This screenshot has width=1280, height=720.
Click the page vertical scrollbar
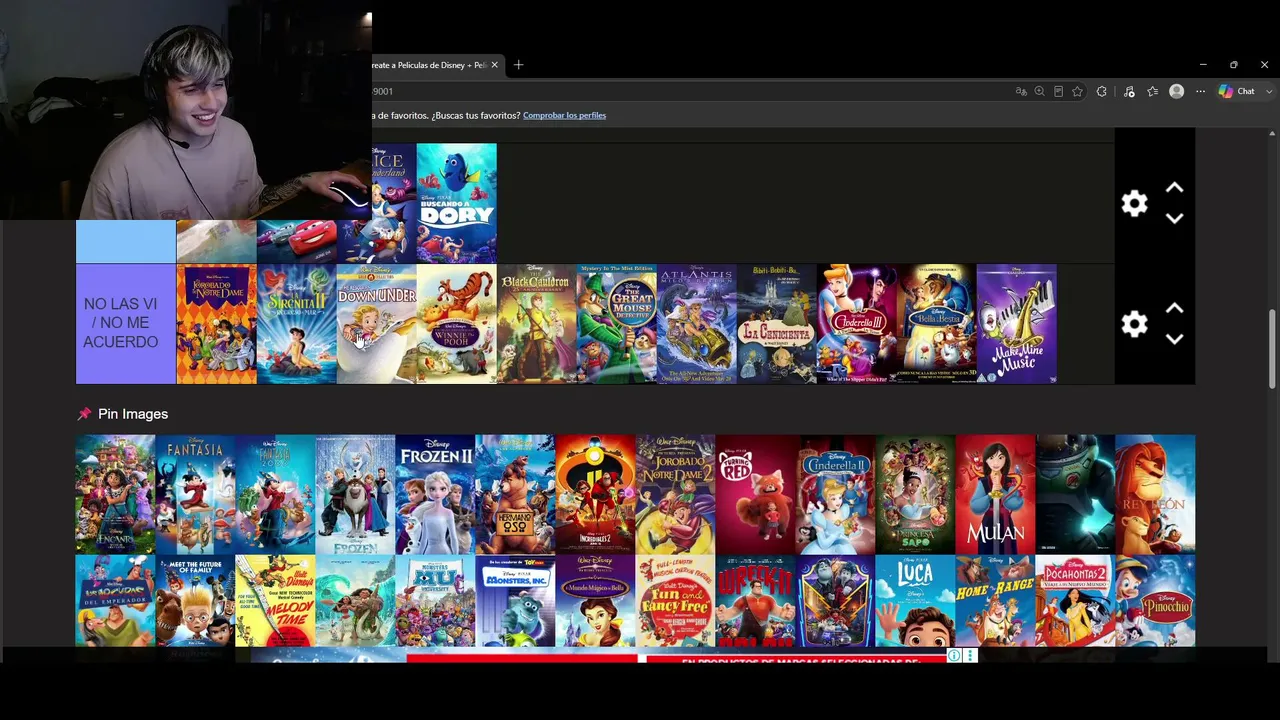coord(1272,348)
